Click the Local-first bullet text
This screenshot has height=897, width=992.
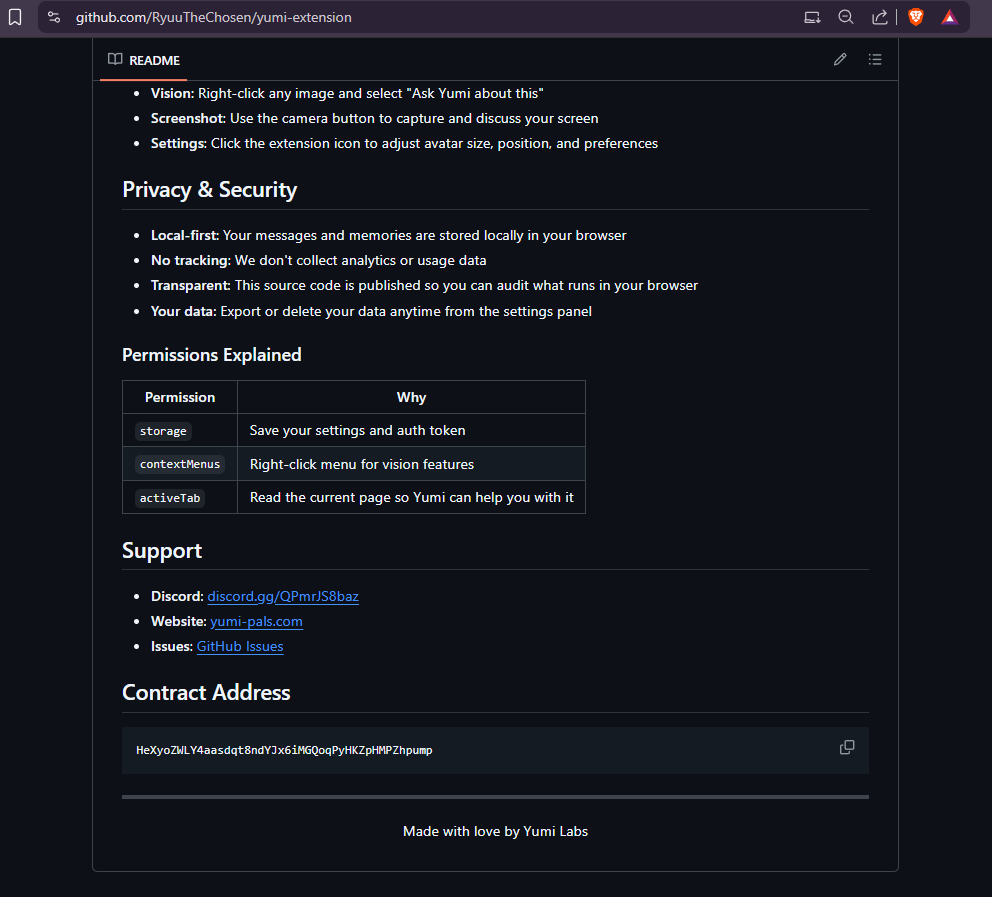(388, 235)
